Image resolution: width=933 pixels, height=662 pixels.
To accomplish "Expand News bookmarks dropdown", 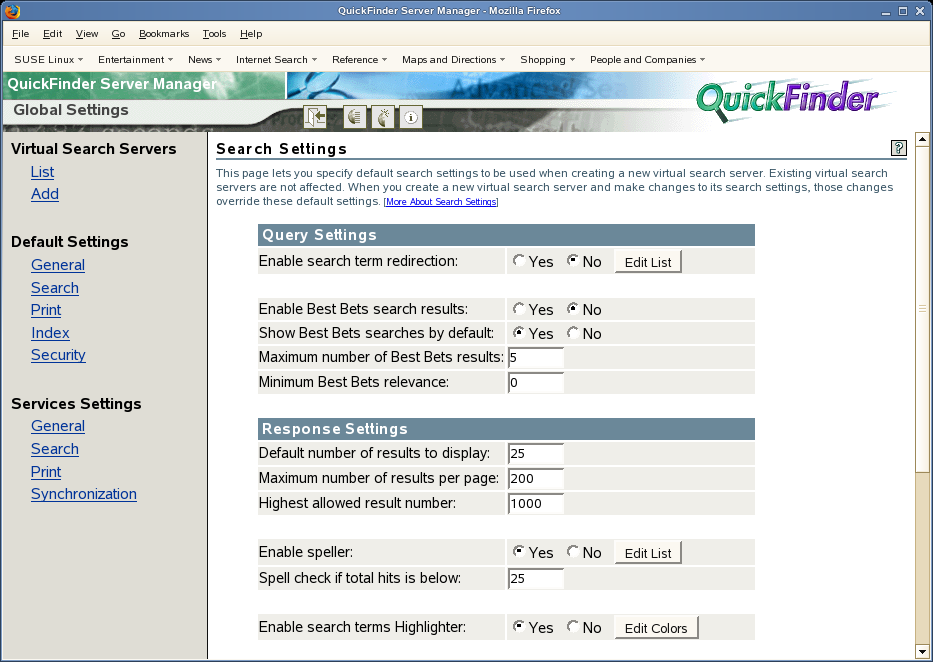I will point(205,59).
